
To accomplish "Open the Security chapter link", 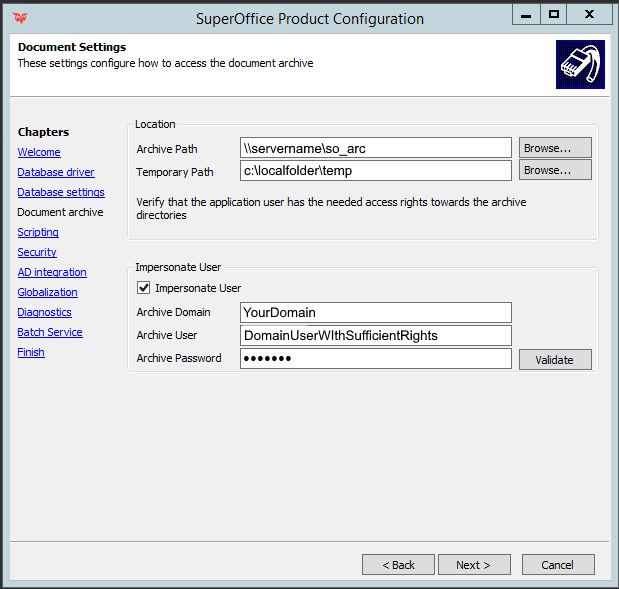I will (37, 252).
